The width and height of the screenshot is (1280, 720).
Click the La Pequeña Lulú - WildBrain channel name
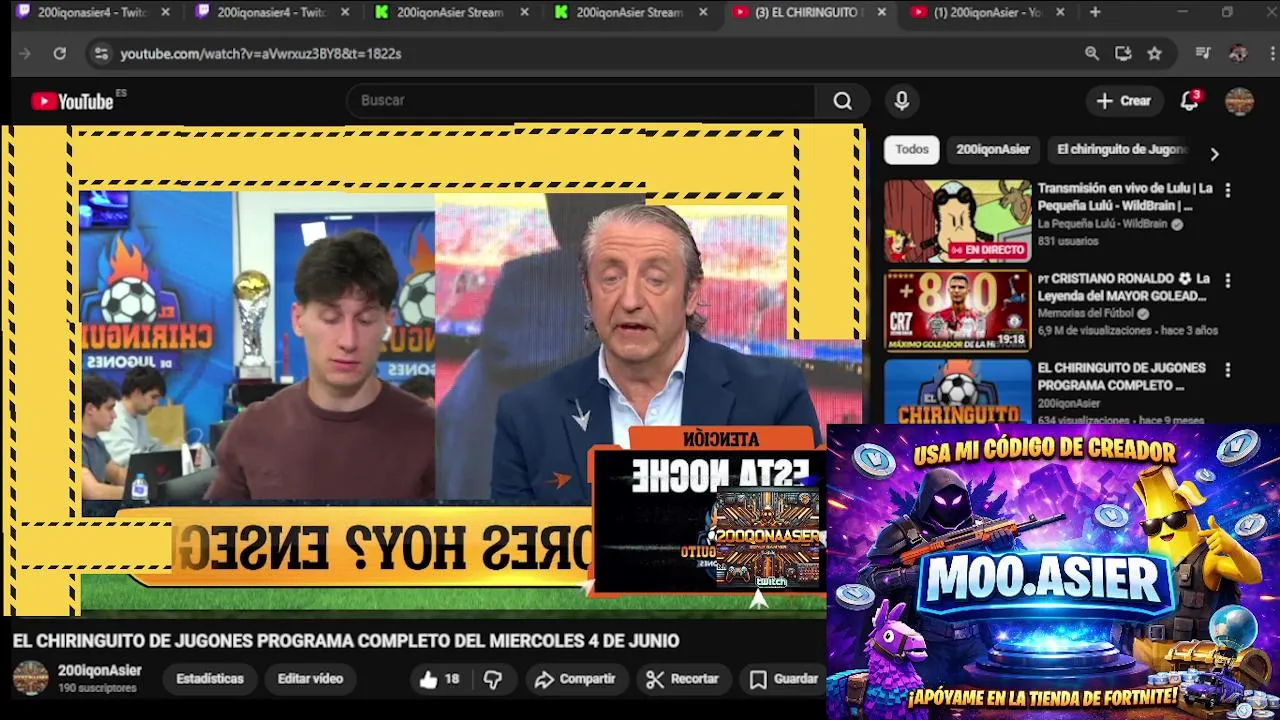click(1102, 224)
